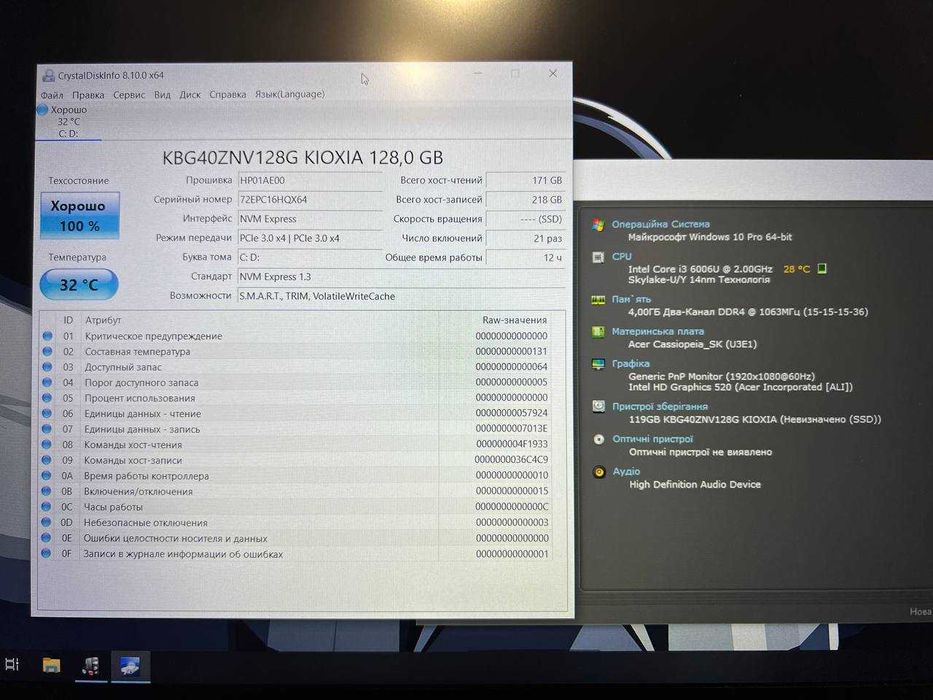
Task: Click status dot for Критическое предупреждение row
Action: tap(48, 336)
